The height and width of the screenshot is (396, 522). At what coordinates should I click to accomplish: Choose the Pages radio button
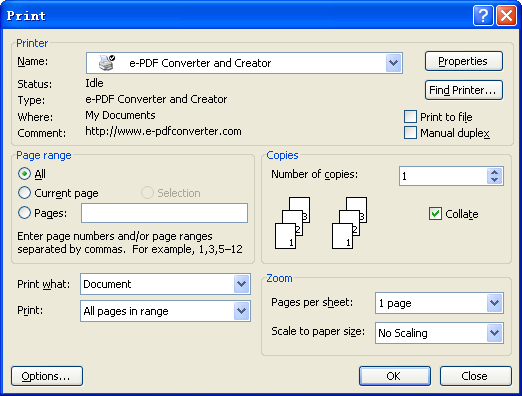(24, 212)
